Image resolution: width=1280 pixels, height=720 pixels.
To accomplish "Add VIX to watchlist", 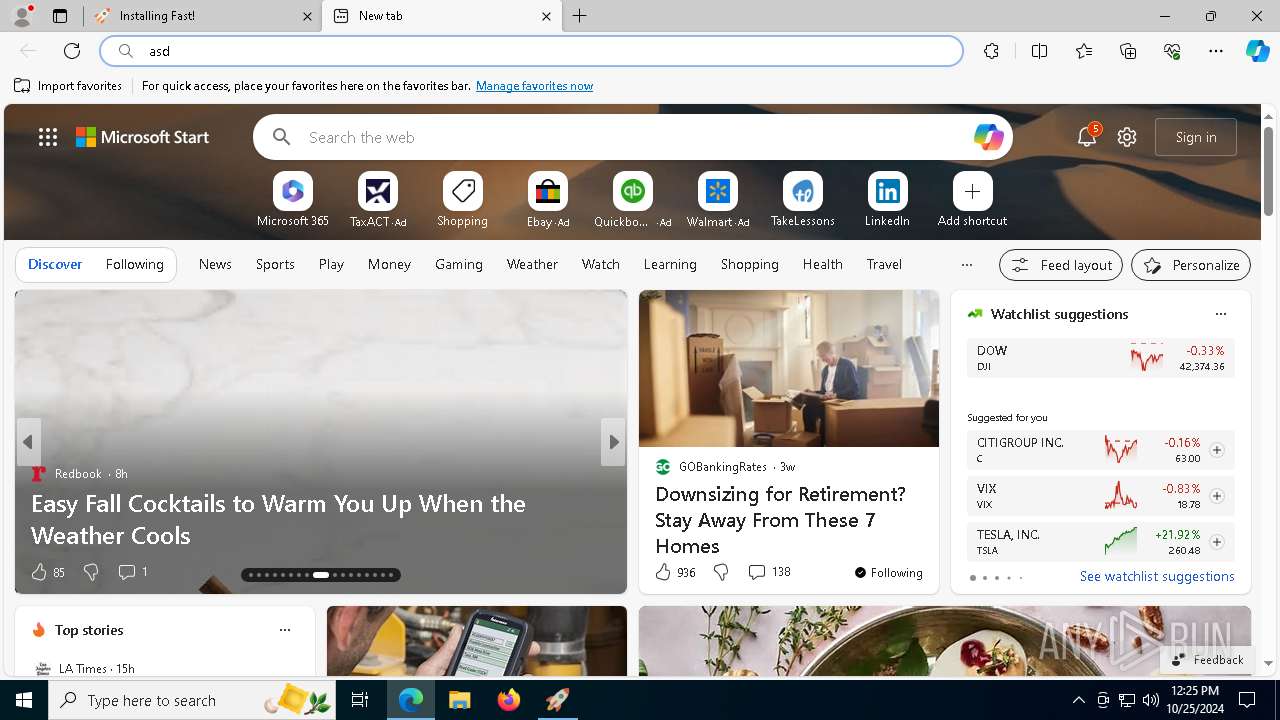I will tap(1216, 496).
